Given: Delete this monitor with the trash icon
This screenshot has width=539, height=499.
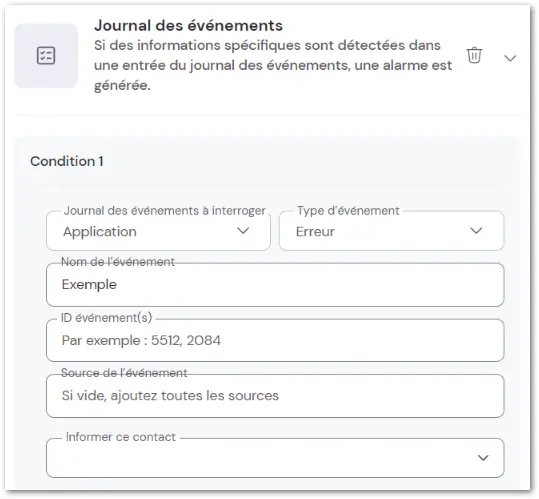Looking at the screenshot, I should [x=474, y=55].
